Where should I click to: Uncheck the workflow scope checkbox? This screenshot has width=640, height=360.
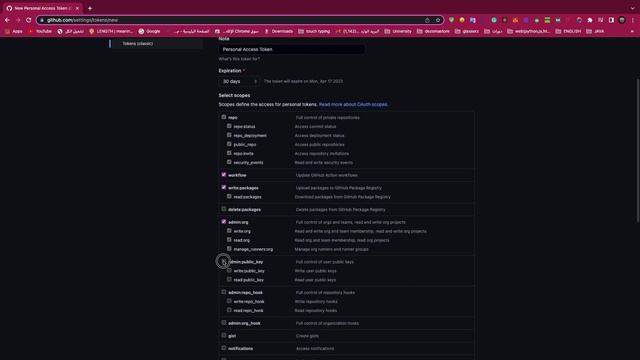(x=224, y=175)
